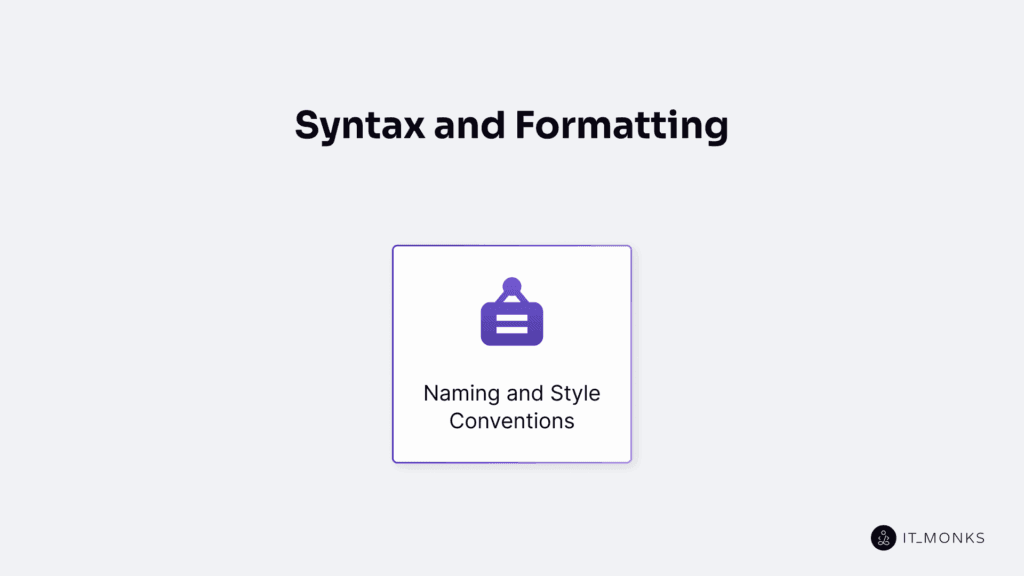Image resolution: width=1024 pixels, height=576 pixels.
Task: Select the Syntax and Formatting heading
Action: 511,124
